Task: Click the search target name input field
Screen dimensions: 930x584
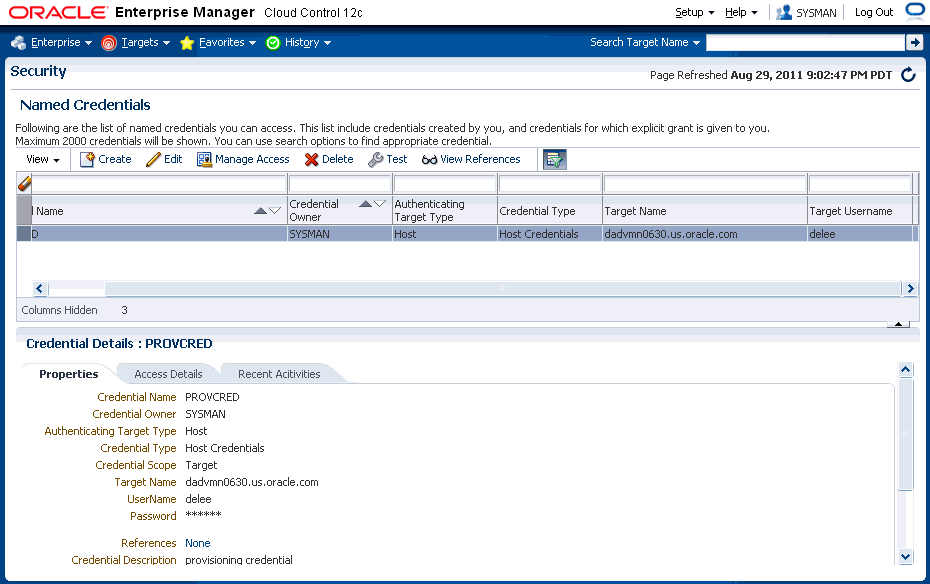Action: coord(805,42)
